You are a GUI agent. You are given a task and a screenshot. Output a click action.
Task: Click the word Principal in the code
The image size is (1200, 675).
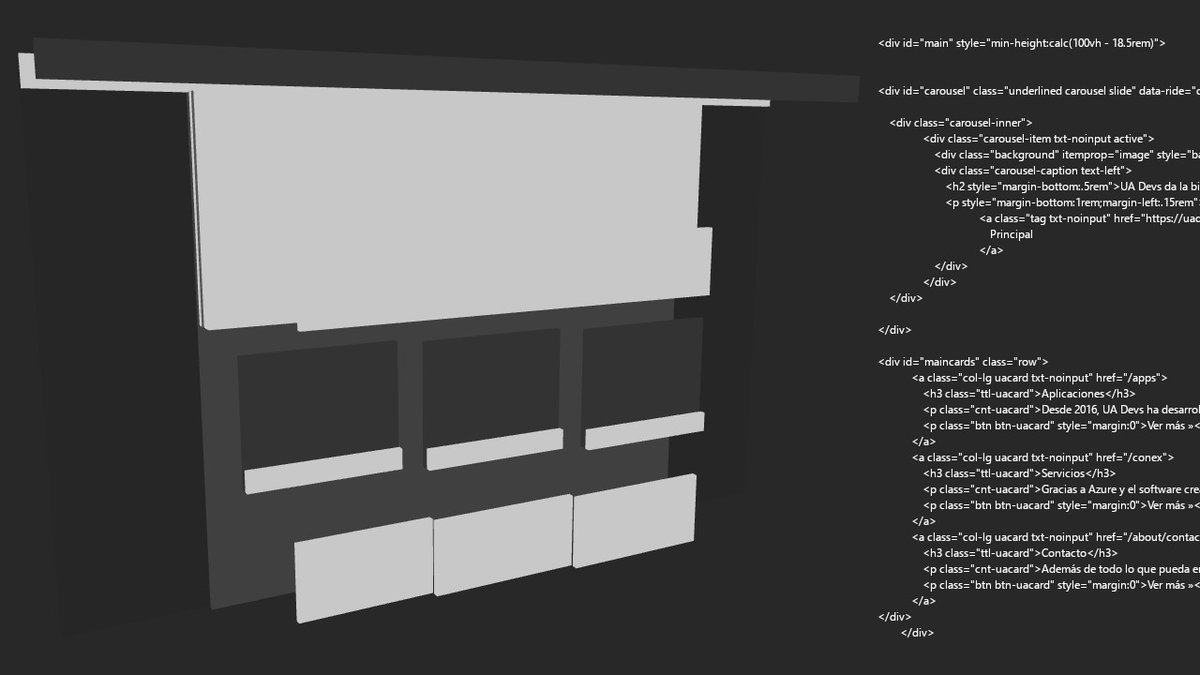point(1011,235)
